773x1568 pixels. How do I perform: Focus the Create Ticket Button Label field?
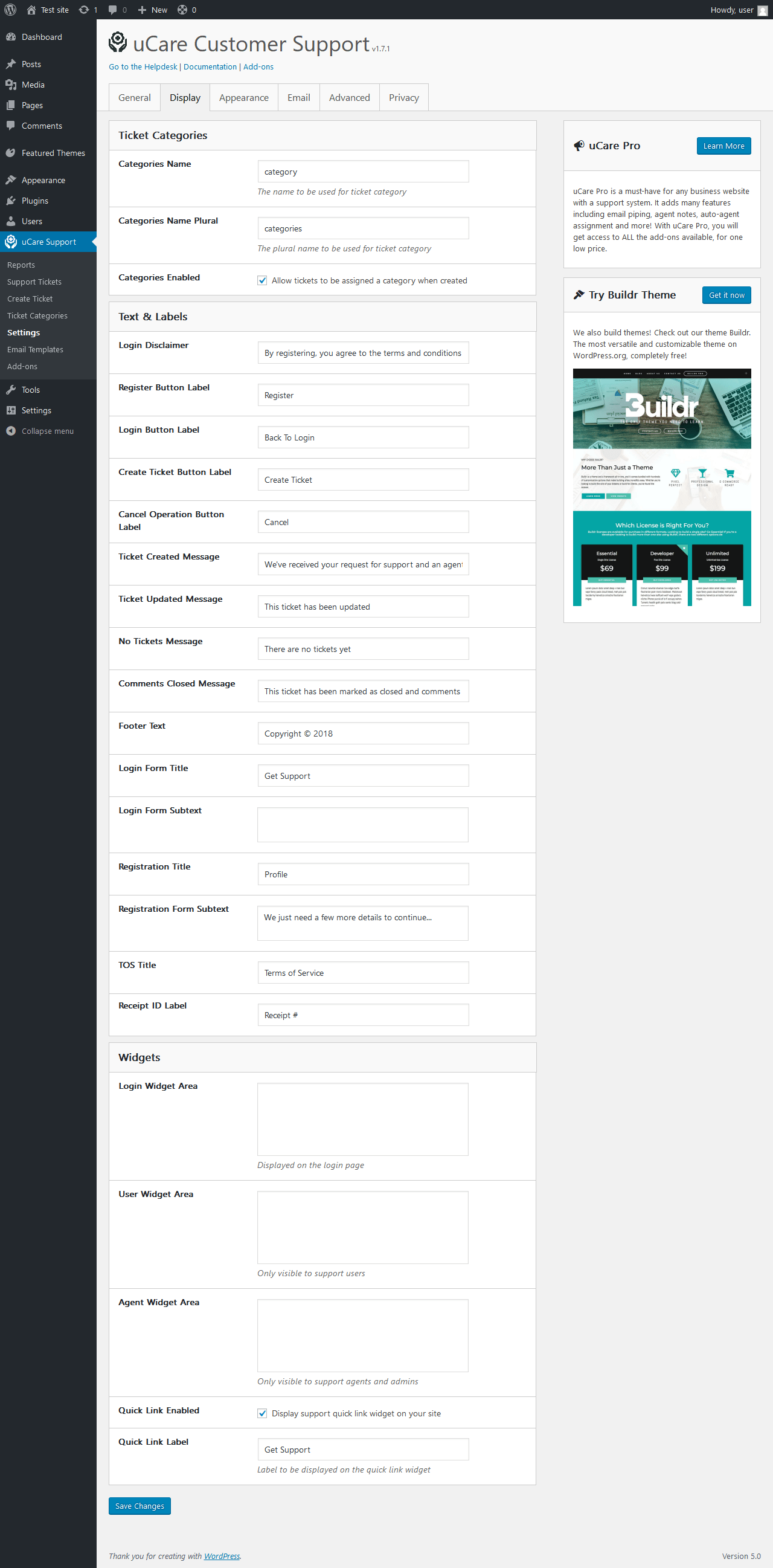click(363, 480)
